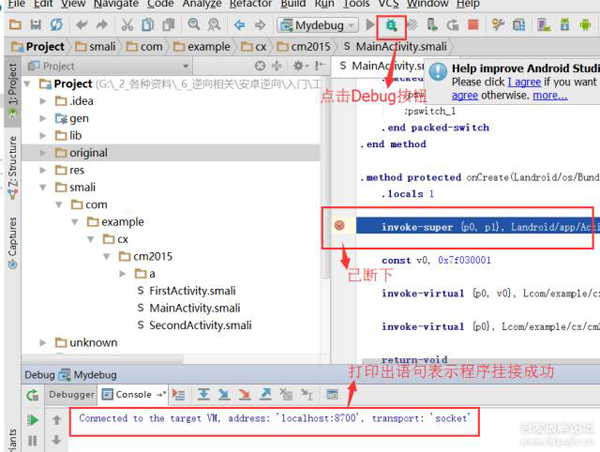The width and height of the screenshot is (600, 452).
Task: Open the Z: Structure side tab
Action: [13, 168]
